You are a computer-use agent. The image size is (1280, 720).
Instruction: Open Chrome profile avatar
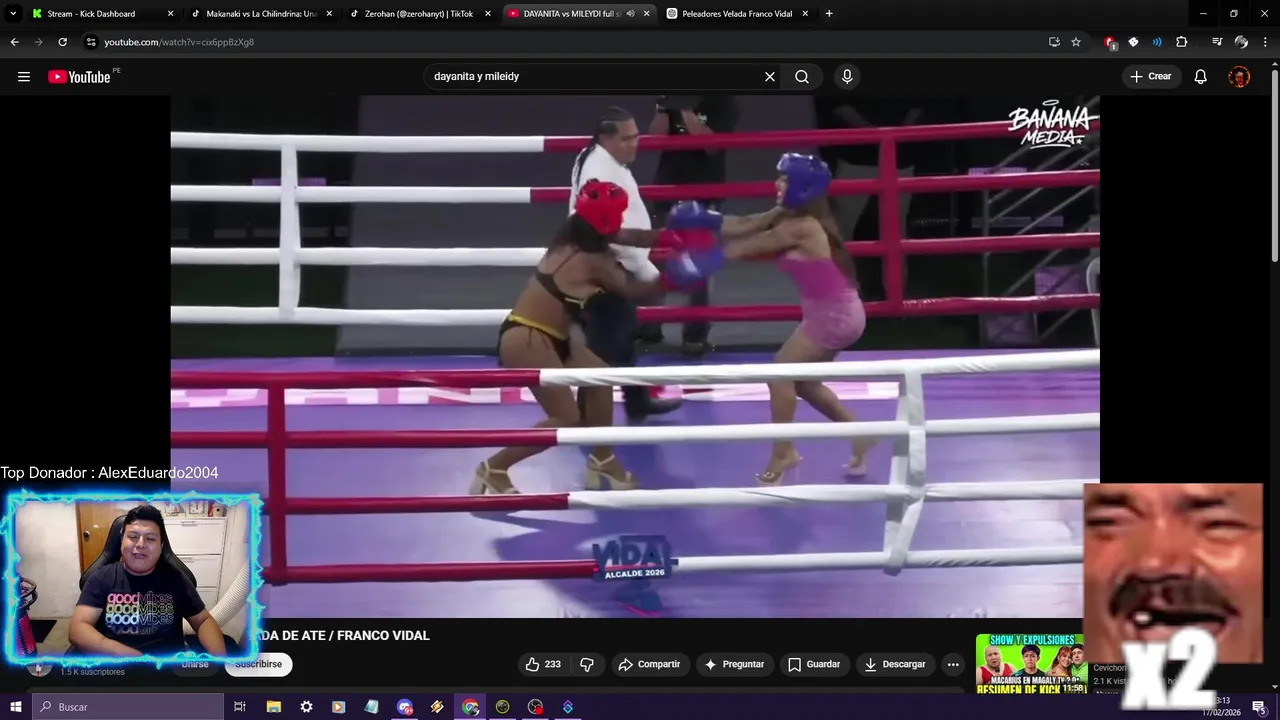[x=1241, y=42]
